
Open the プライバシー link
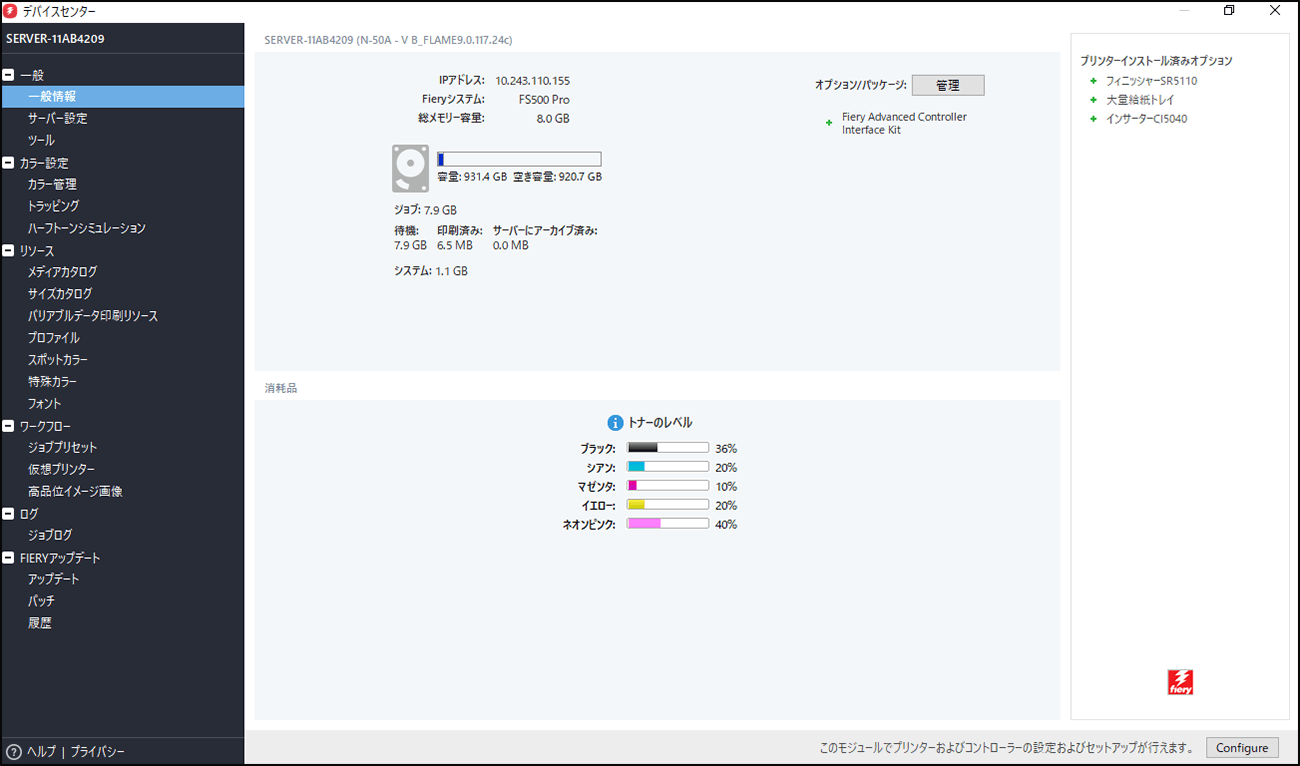point(98,752)
